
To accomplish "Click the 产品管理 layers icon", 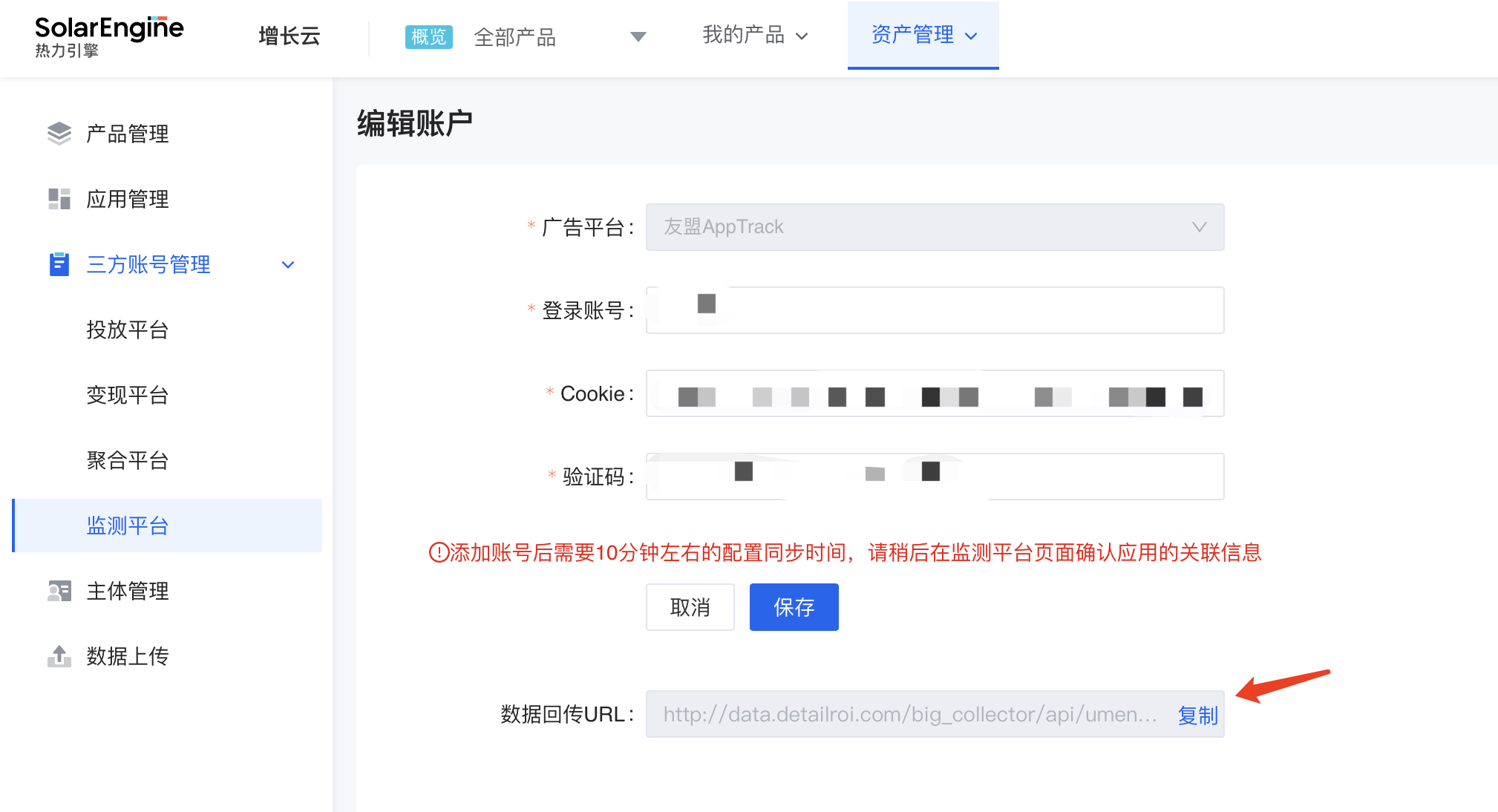I will coord(59,134).
